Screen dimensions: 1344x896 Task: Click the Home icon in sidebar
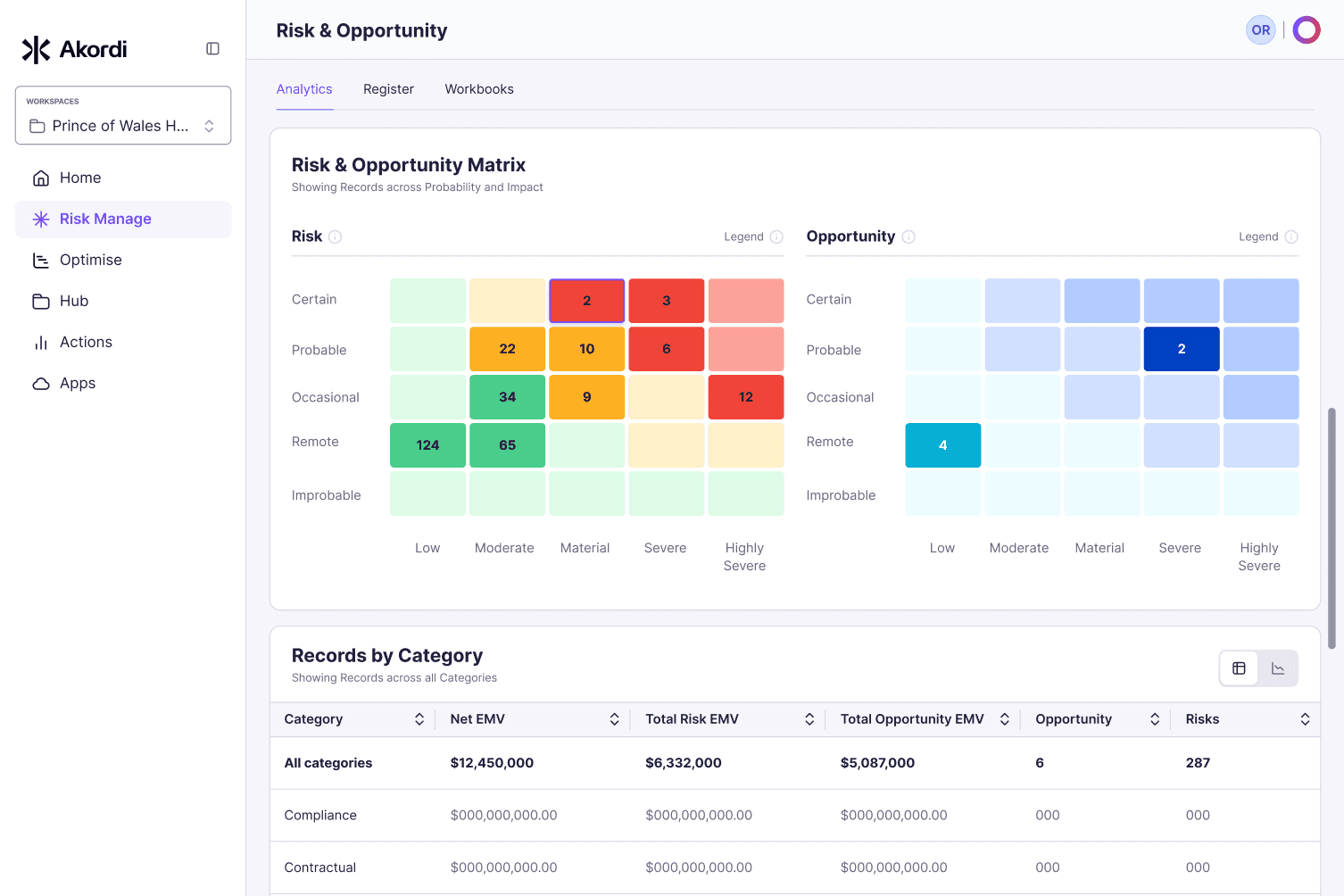[x=41, y=178]
